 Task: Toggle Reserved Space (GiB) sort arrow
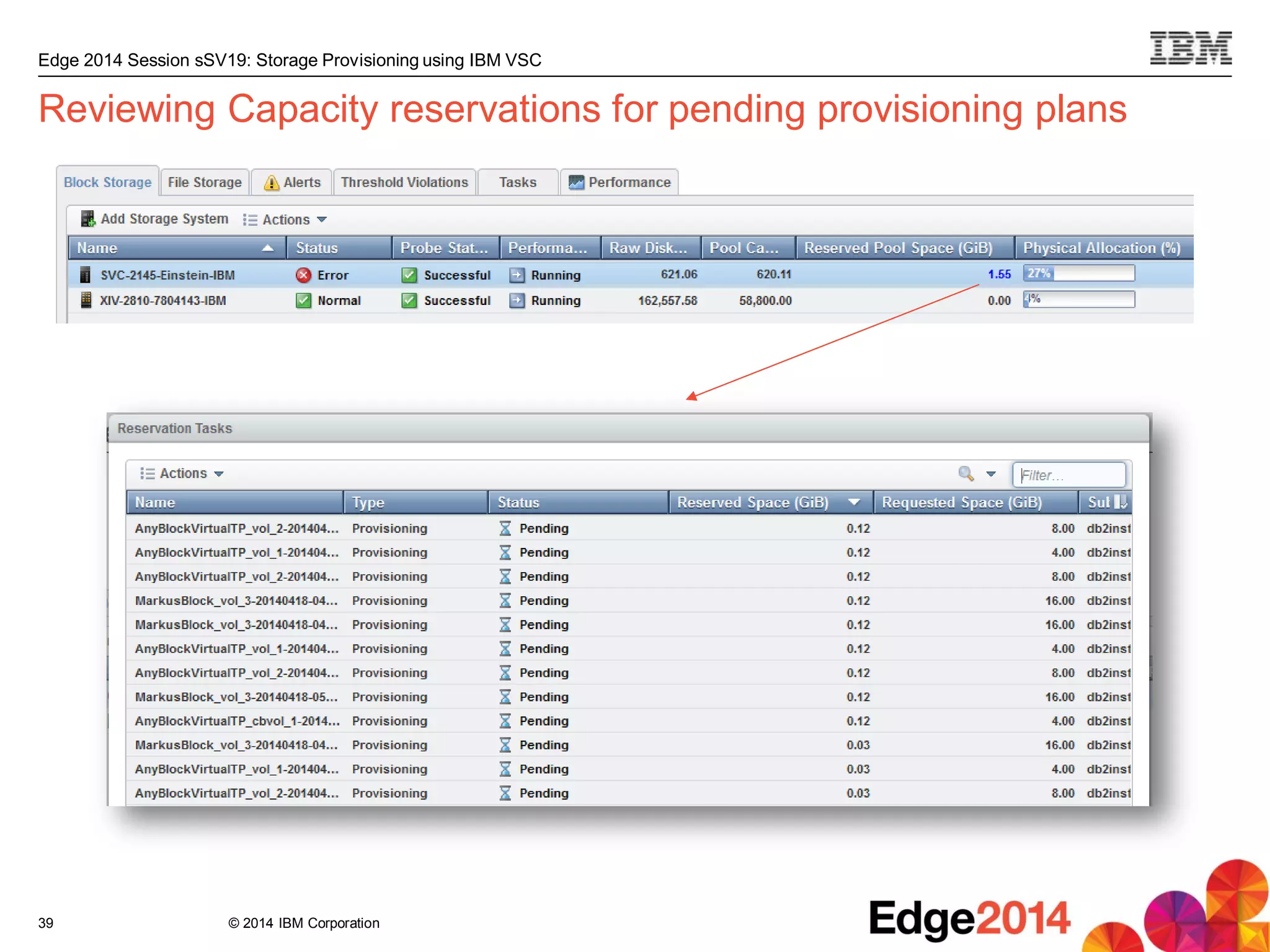(854, 502)
